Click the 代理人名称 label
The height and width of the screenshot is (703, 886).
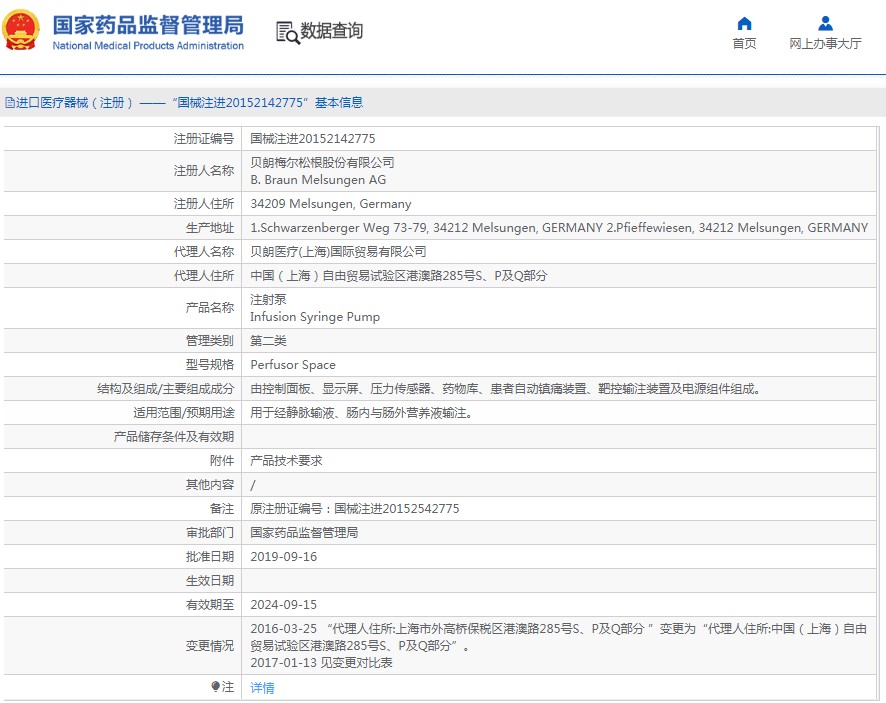pyautogui.click(x=203, y=251)
